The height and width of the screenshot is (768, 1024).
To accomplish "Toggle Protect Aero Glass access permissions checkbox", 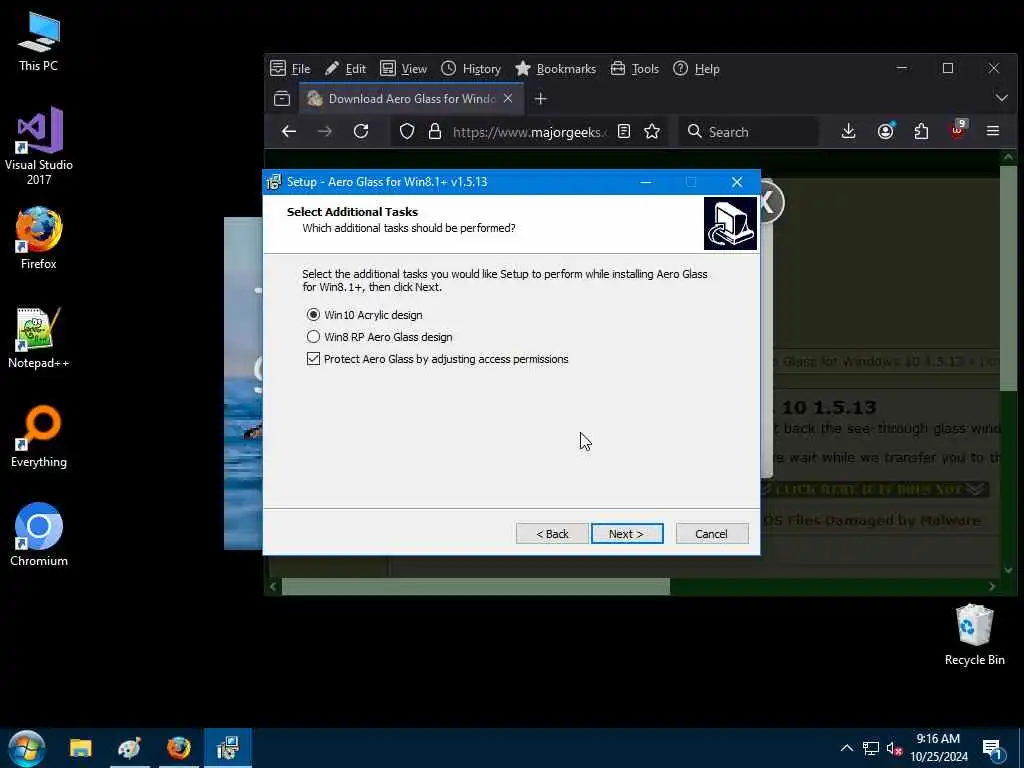I will point(313,359).
